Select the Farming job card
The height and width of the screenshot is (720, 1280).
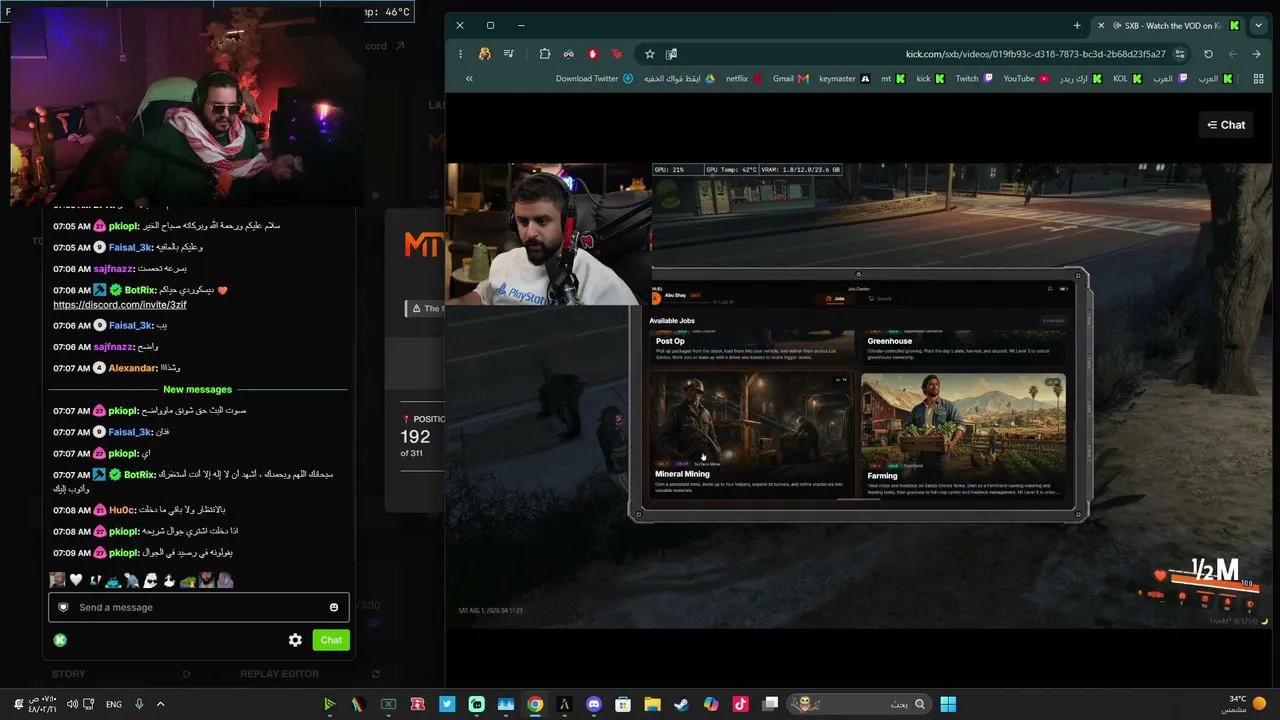click(963, 436)
